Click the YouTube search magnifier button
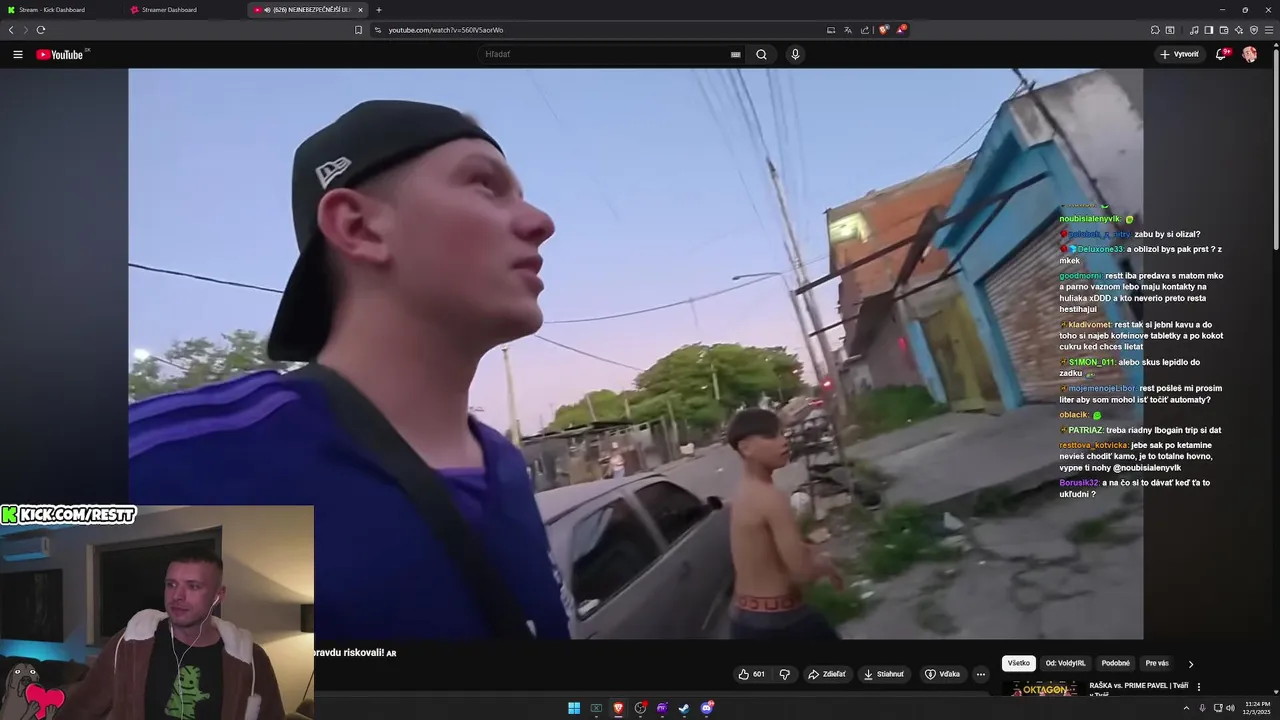Screen dimensions: 1280x720 click(761, 55)
